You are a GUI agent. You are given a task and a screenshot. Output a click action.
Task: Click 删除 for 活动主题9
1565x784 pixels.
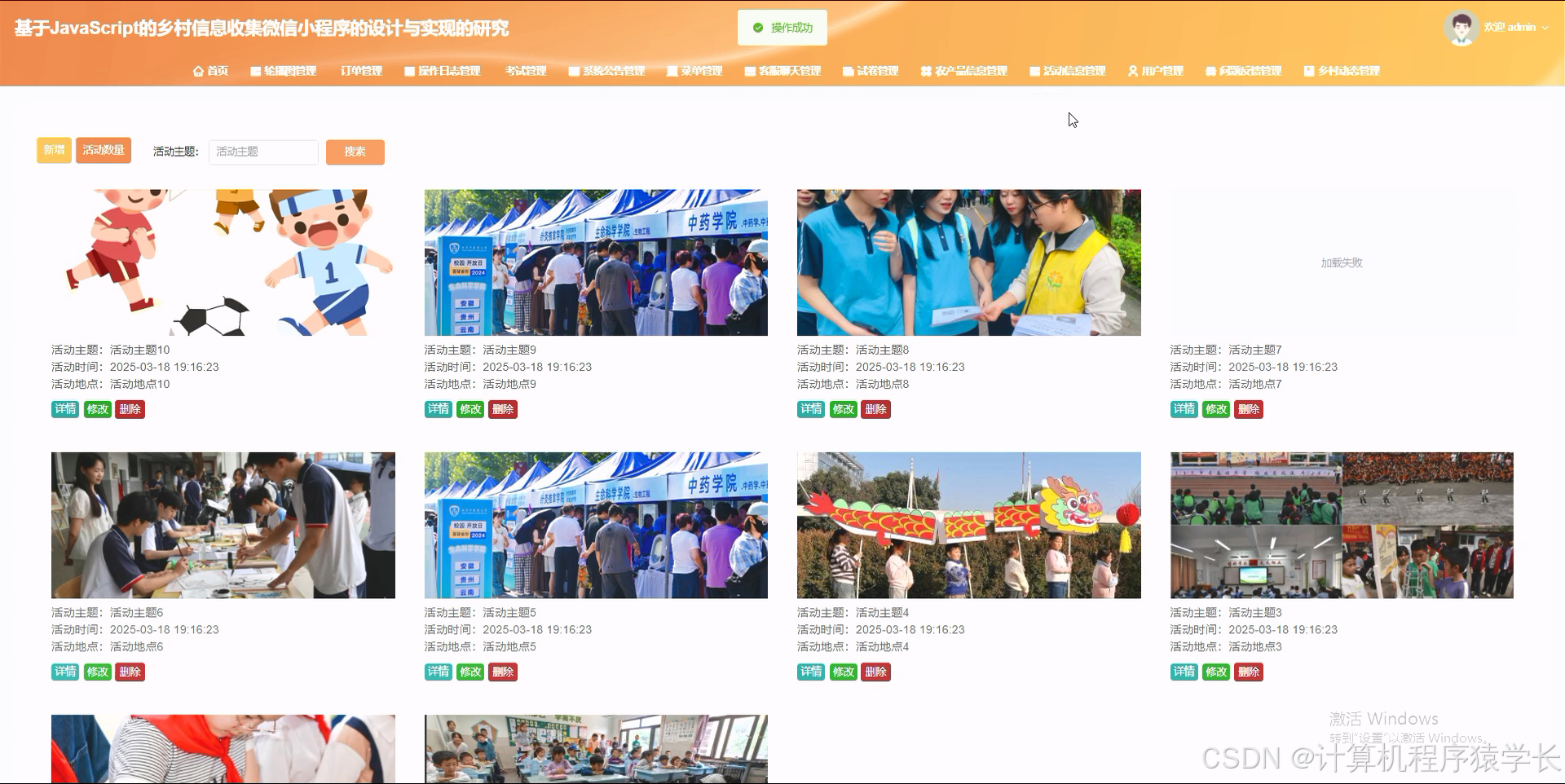coord(503,409)
